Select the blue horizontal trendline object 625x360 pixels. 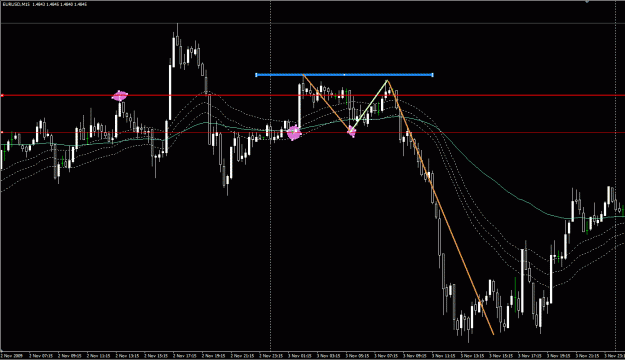click(344, 75)
